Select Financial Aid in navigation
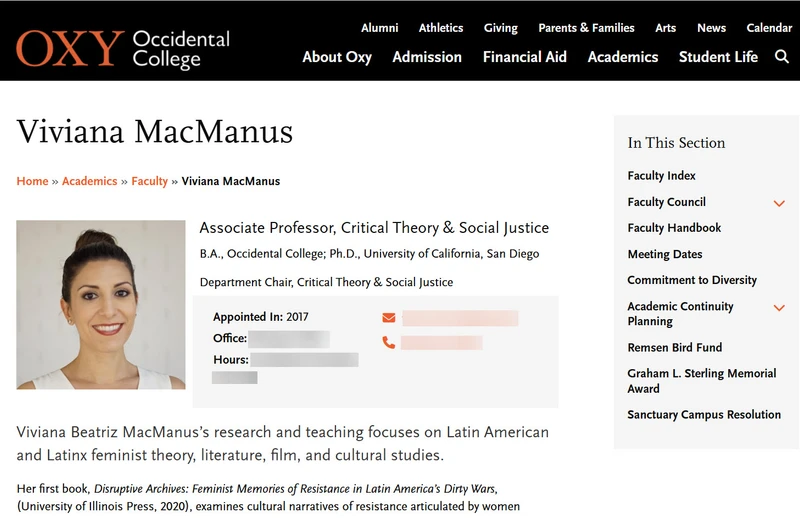This screenshot has width=800, height=518. [x=525, y=57]
